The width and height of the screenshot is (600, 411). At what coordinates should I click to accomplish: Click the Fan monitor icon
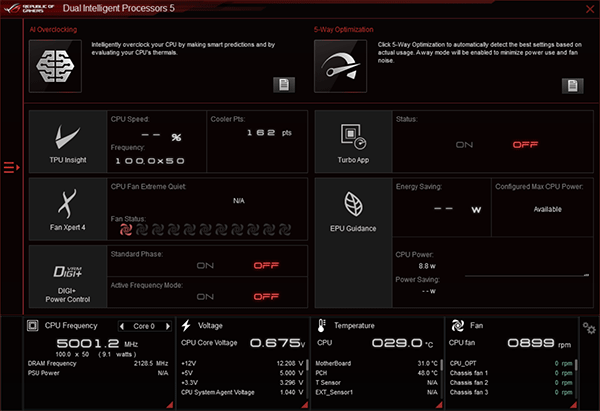(457, 326)
